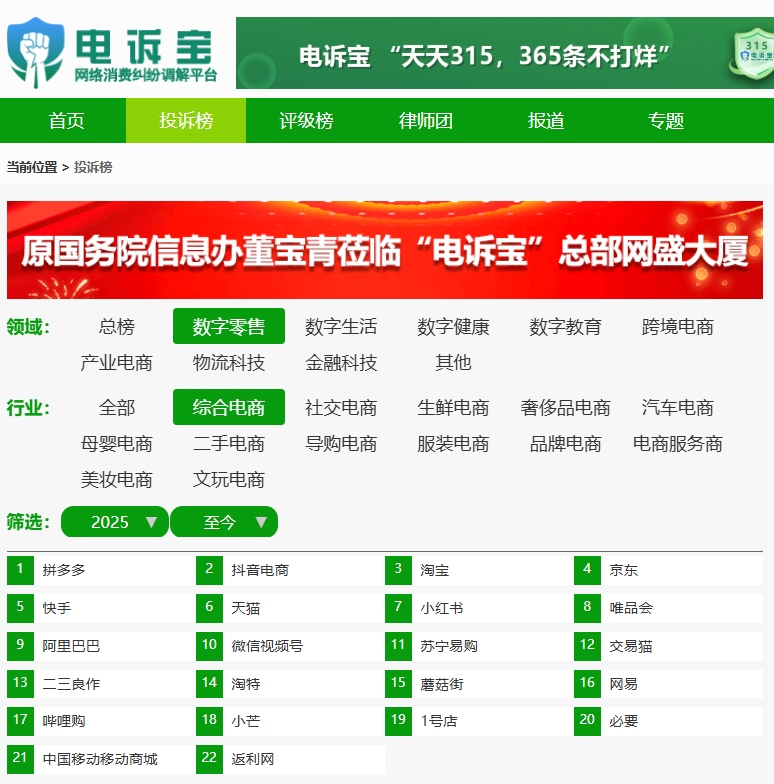Viewport: 774px width, 784px height.
Task: Select 数字生活 domain filter
Action: [x=341, y=326]
